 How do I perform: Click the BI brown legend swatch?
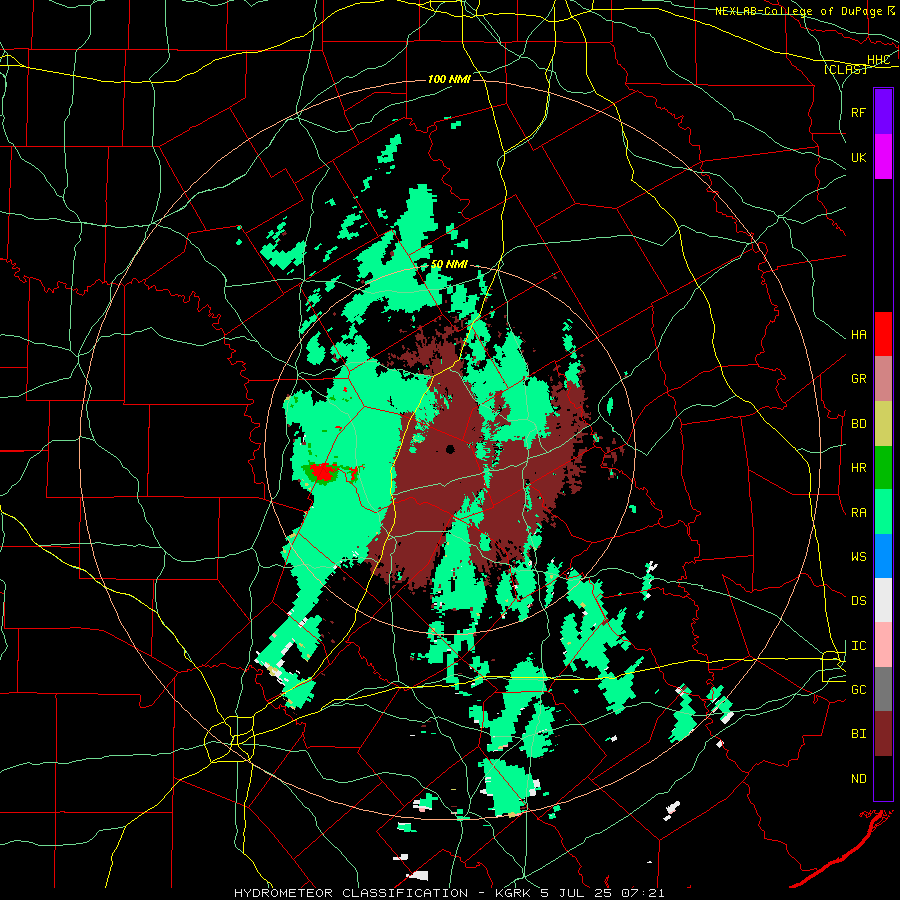point(883,734)
